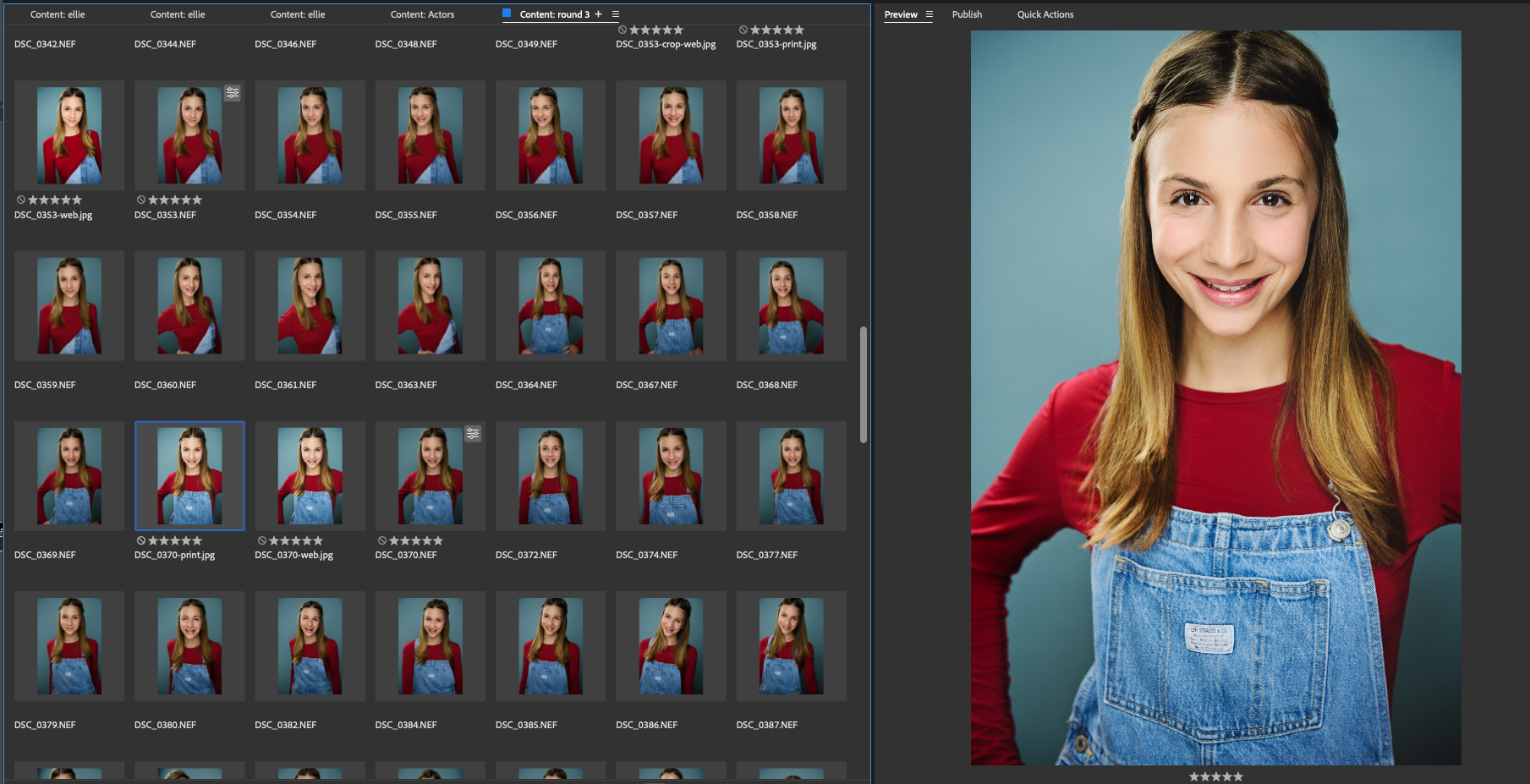This screenshot has height=784, width=1530.
Task: Click the reject icon above DSC_0353-print.jpg
Action: click(x=743, y=29)
